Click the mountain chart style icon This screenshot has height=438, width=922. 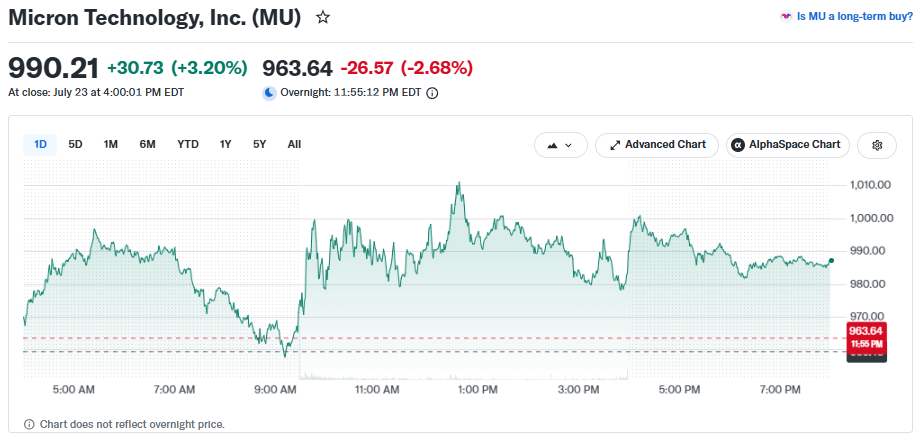click(552, 145)
